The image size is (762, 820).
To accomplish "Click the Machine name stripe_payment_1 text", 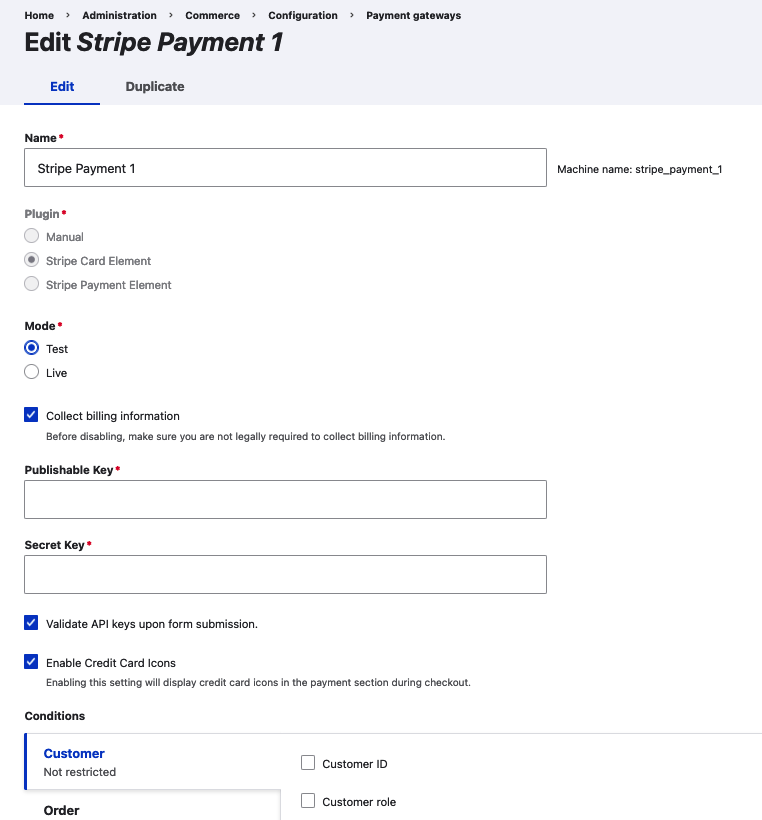I will [640, 169].
